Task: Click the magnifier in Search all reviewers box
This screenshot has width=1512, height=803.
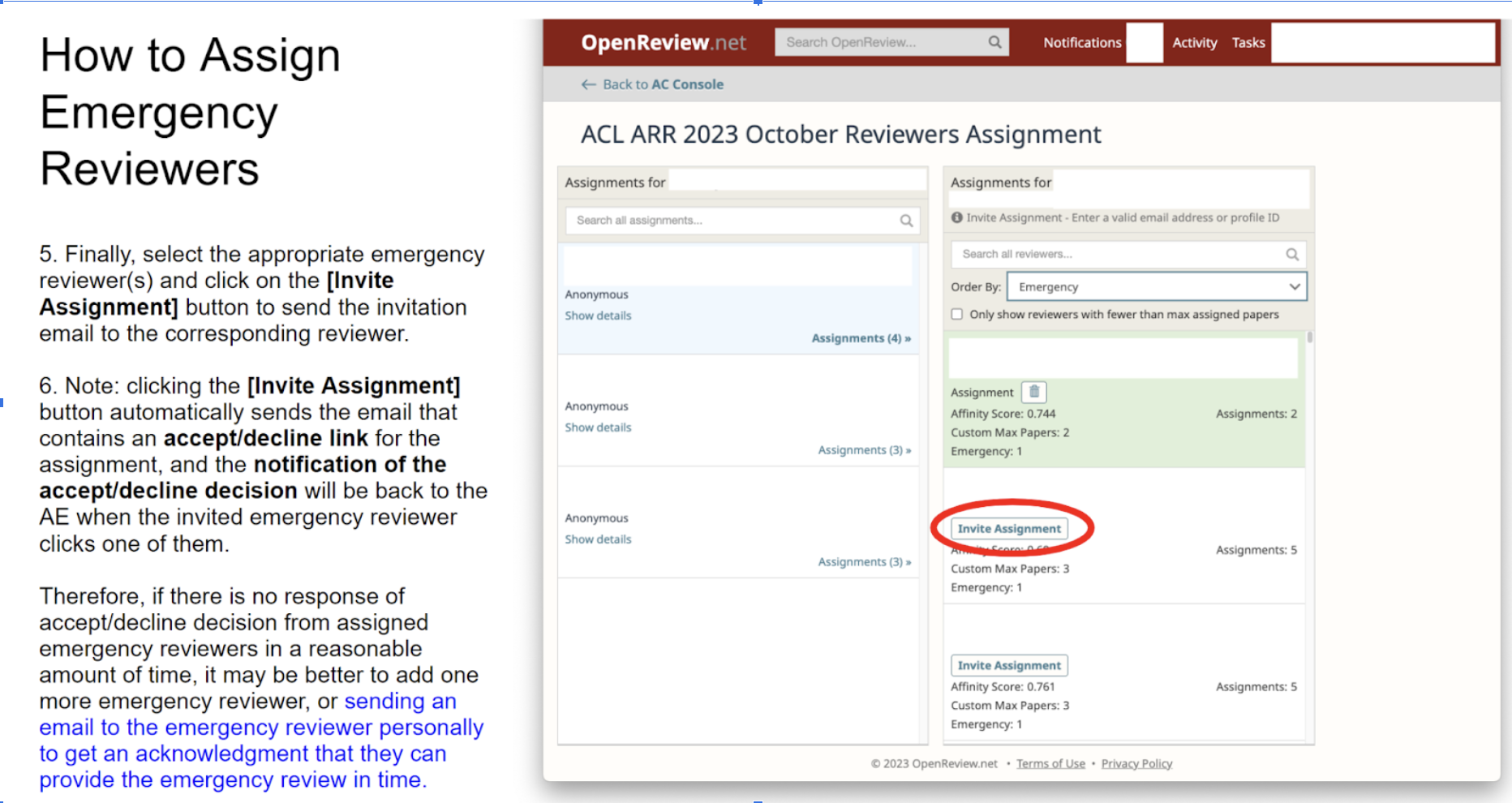Action: 1292,255
